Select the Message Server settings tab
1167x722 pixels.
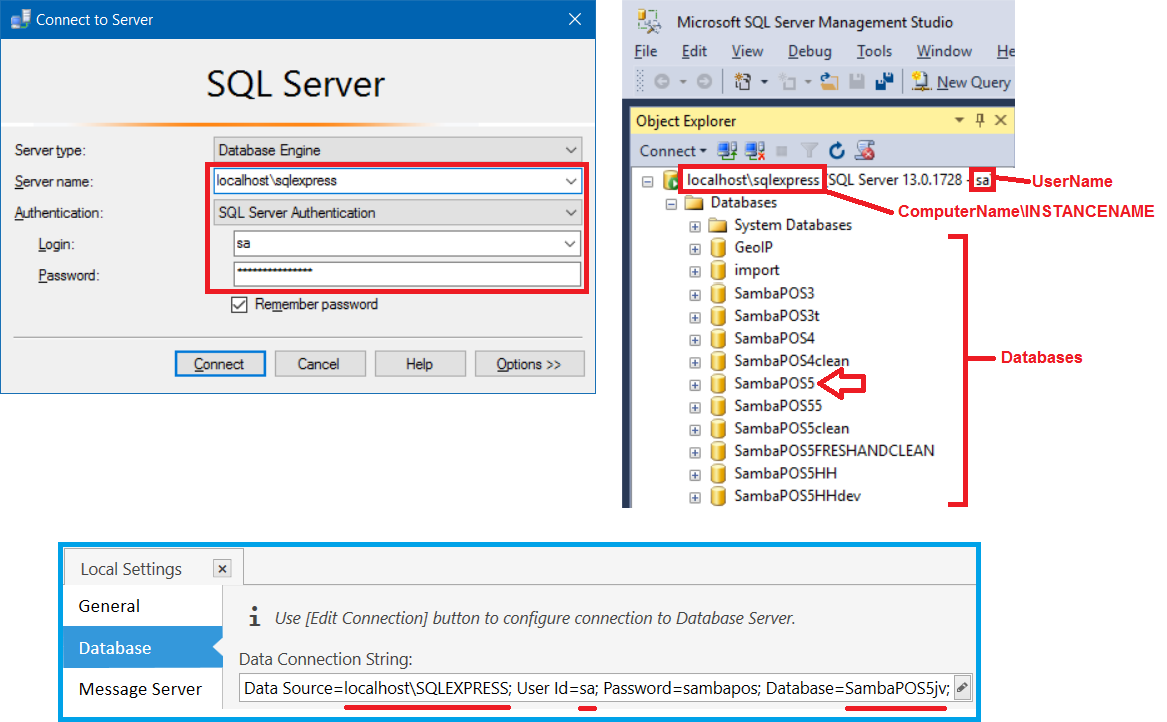pyautogui.click(x=143, y=689)
